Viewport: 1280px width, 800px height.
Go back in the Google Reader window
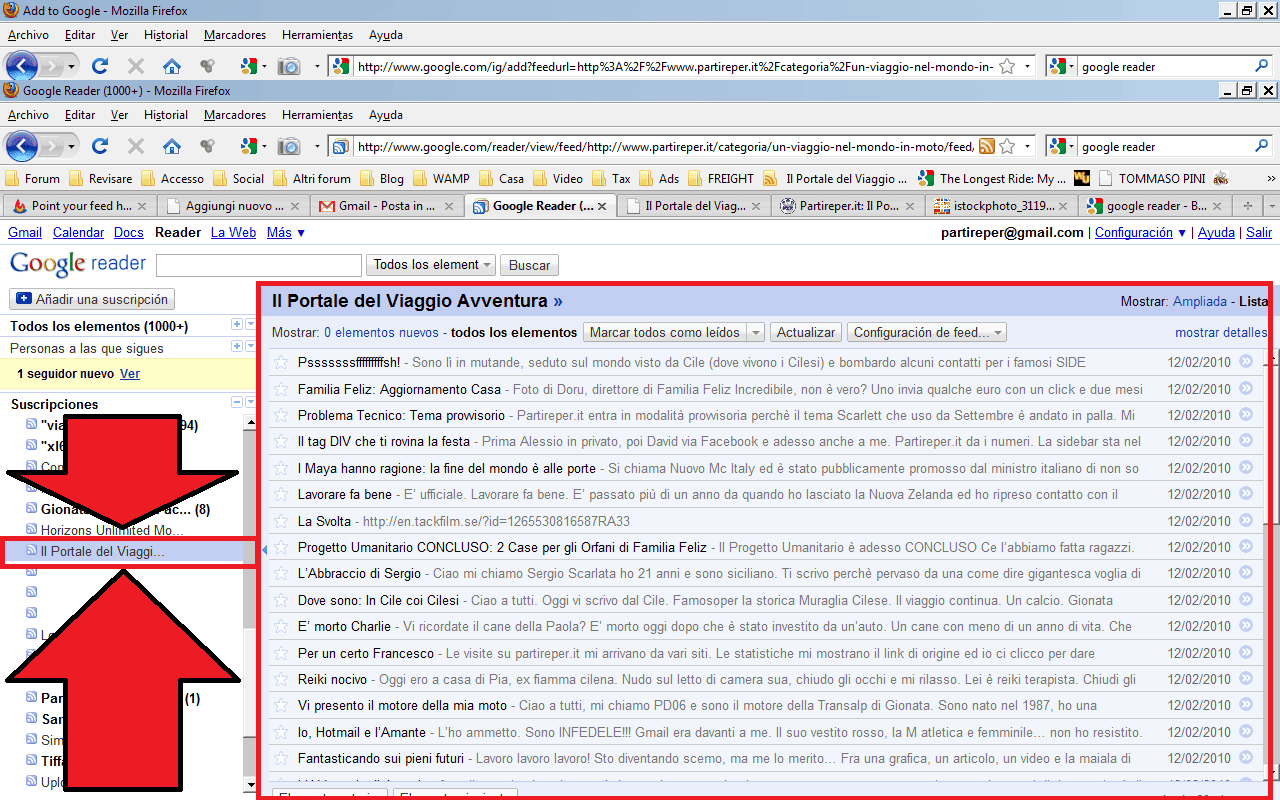(x=22, y=146)
